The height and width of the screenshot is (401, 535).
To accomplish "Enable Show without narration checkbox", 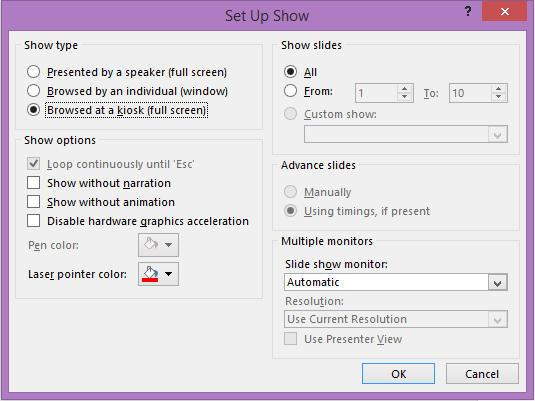I will coord(33,183).
